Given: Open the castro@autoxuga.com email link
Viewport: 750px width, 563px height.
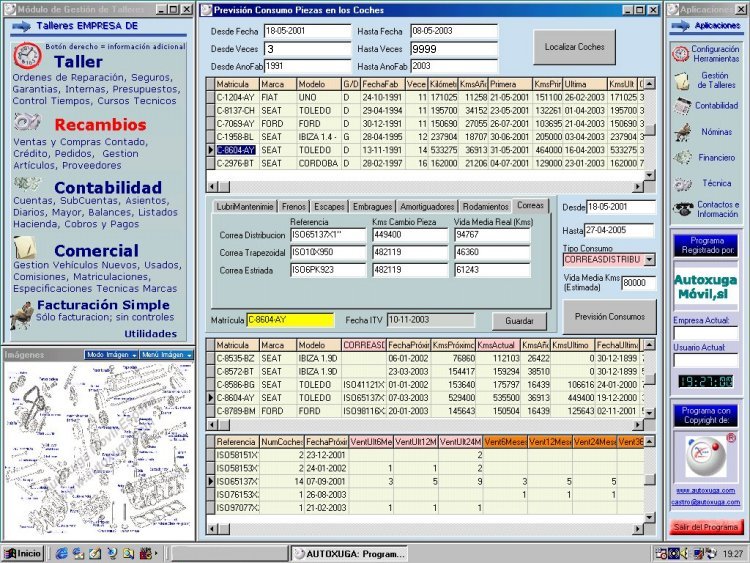Looking at the screenshot, I should pyautogui.click(x=706, y=502).
